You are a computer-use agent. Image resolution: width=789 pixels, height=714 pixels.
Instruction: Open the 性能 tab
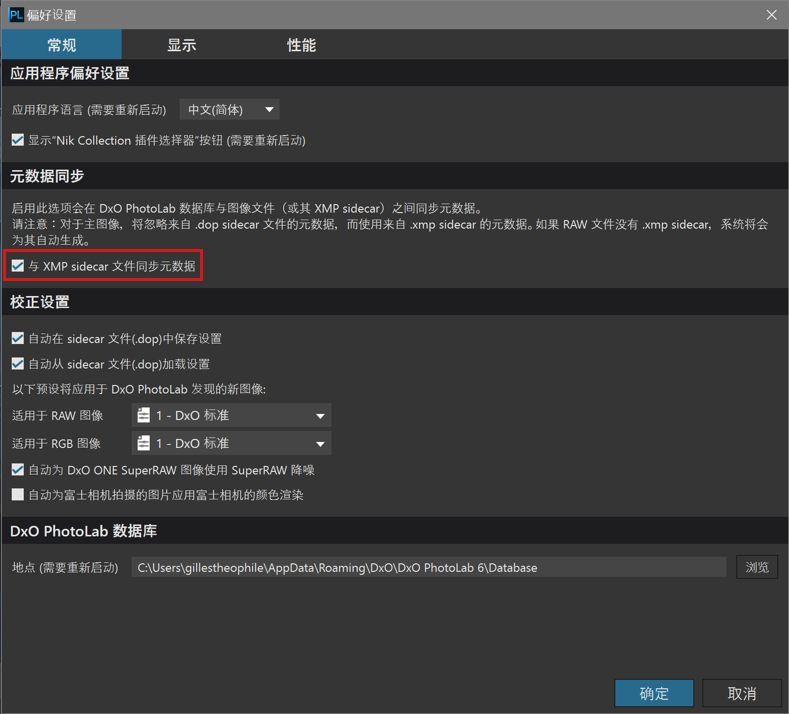(301, 45)
